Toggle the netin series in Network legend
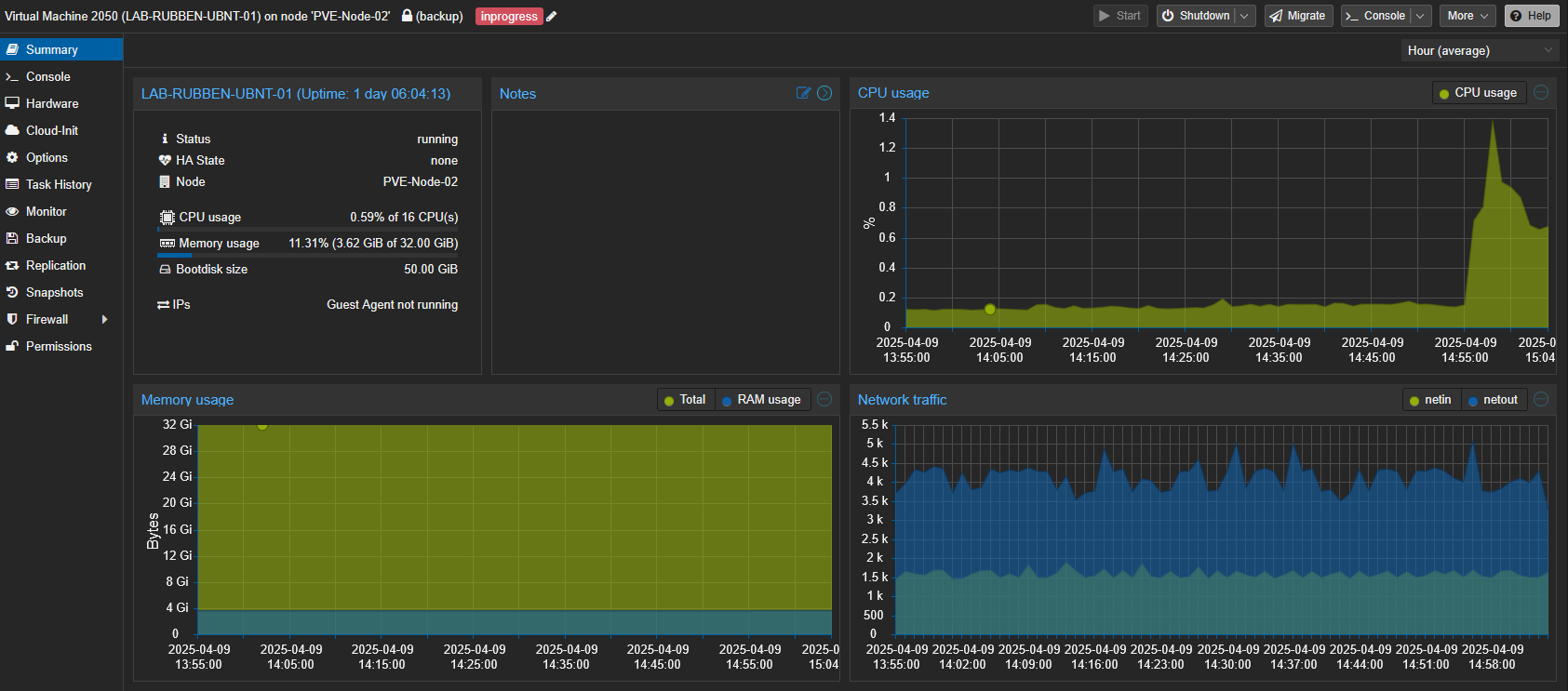The height and width of the screenshot is (691, 1568). point(1430,400)
